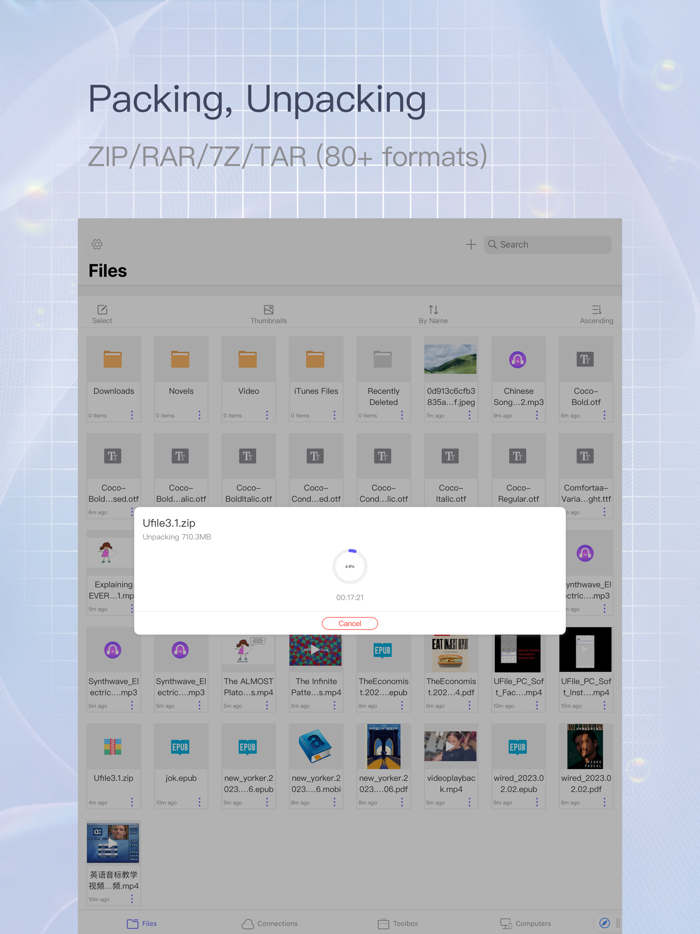The width and height of the screenshot is (700, 934).
Task: Play the Chinese-titled 英语音标教学 mp4
Action: point(113,863)
